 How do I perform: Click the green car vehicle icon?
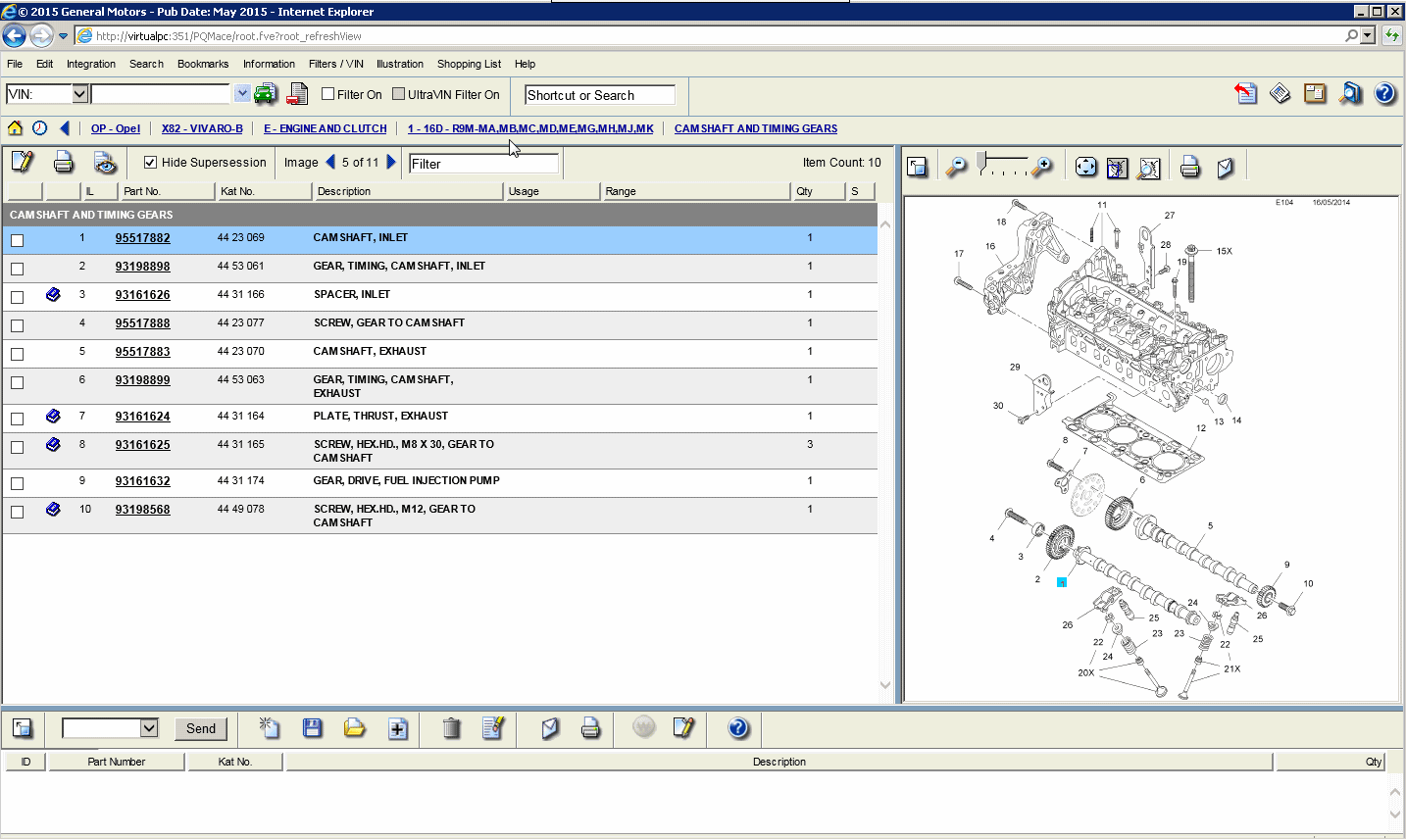265,94
